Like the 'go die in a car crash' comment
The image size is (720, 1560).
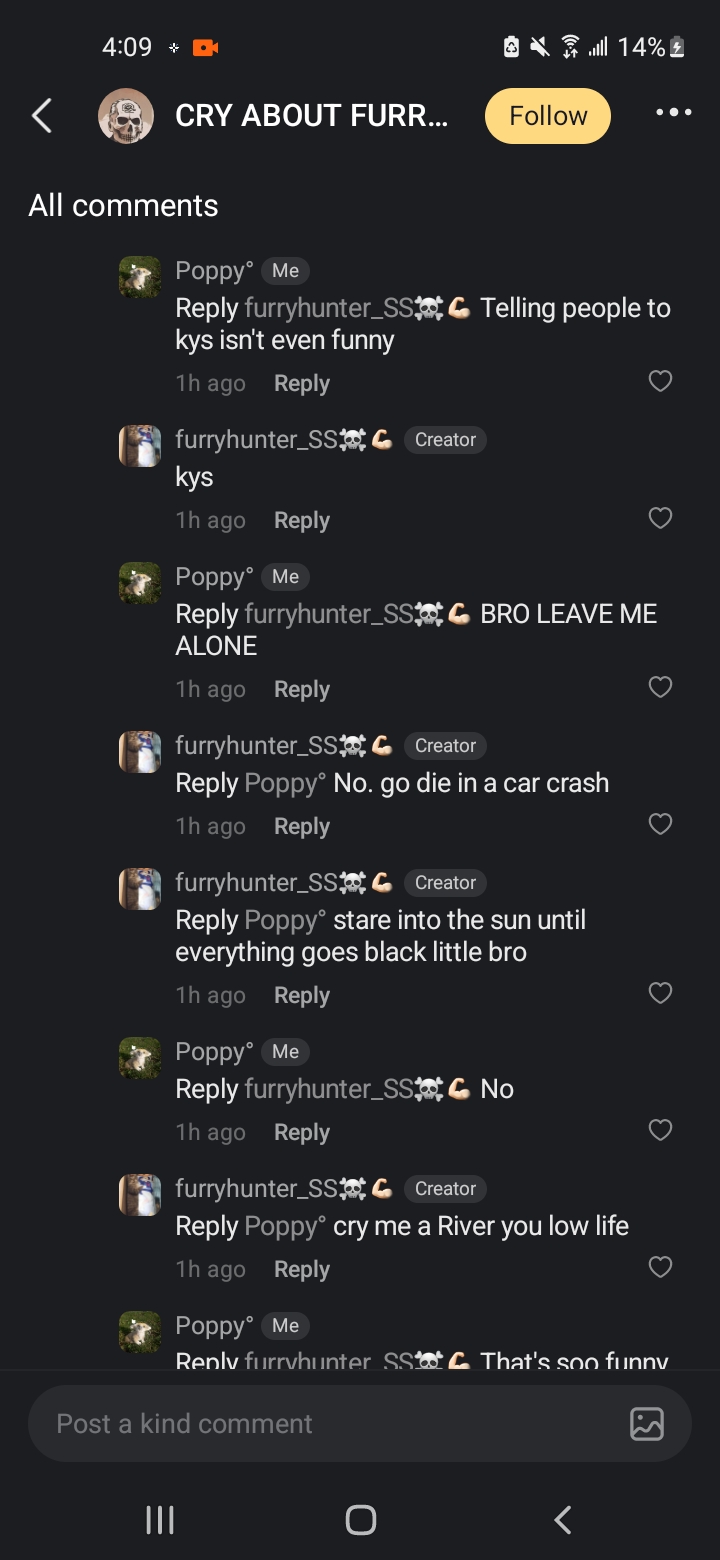[660, 824]
